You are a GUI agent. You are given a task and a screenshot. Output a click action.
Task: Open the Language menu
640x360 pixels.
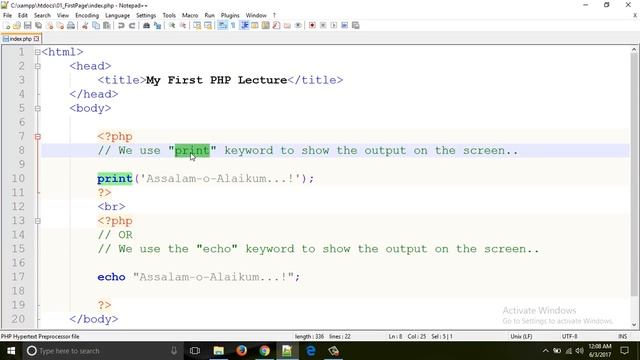[117, 15]
